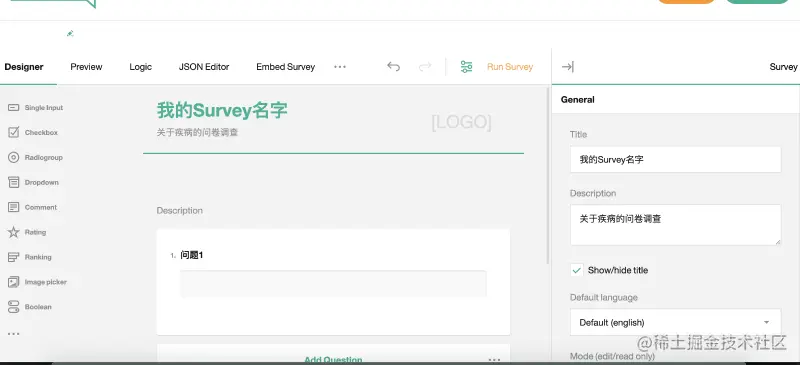Select the Image picker icon
Viewport: 800px width, 365px height.
coord(14,282)
